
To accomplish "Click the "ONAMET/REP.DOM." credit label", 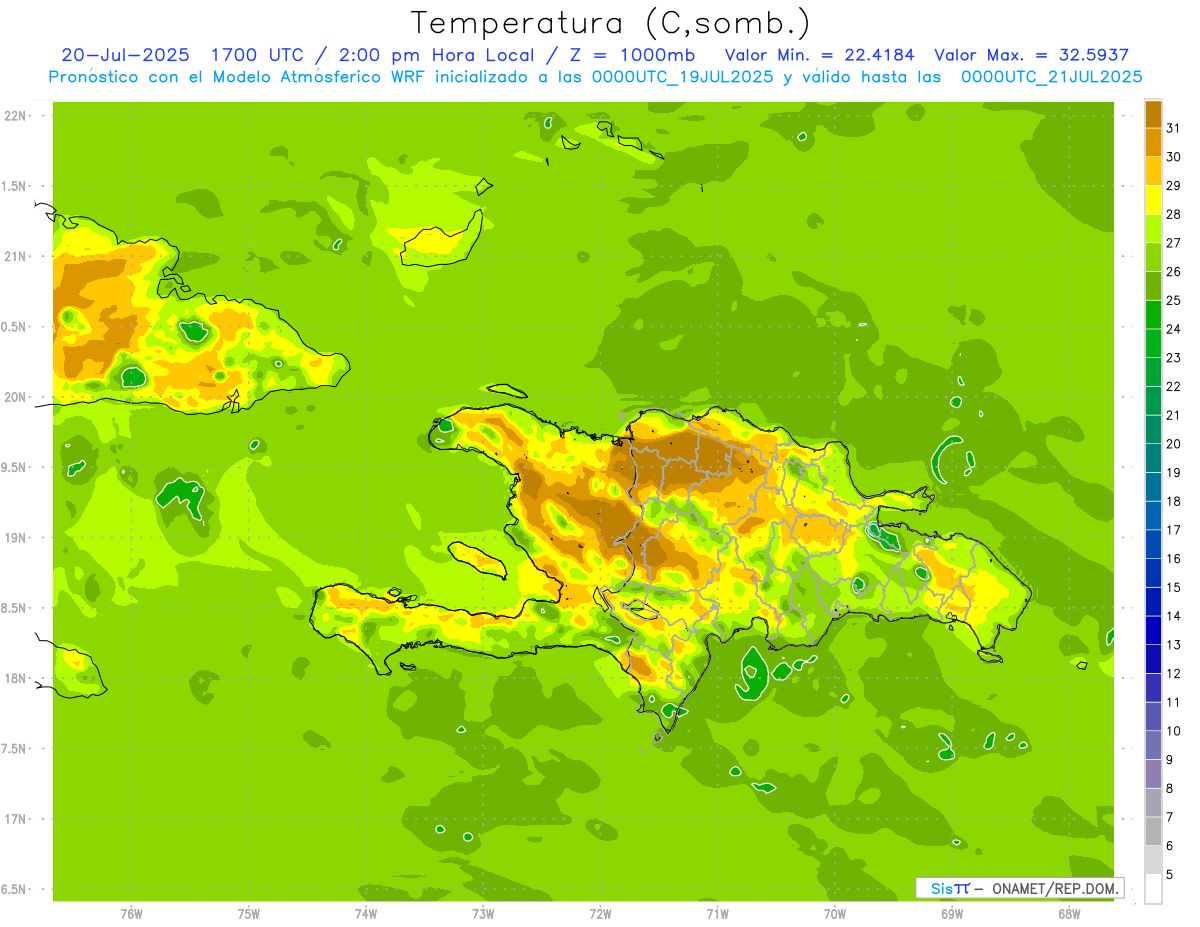I will pos(1055,888).
